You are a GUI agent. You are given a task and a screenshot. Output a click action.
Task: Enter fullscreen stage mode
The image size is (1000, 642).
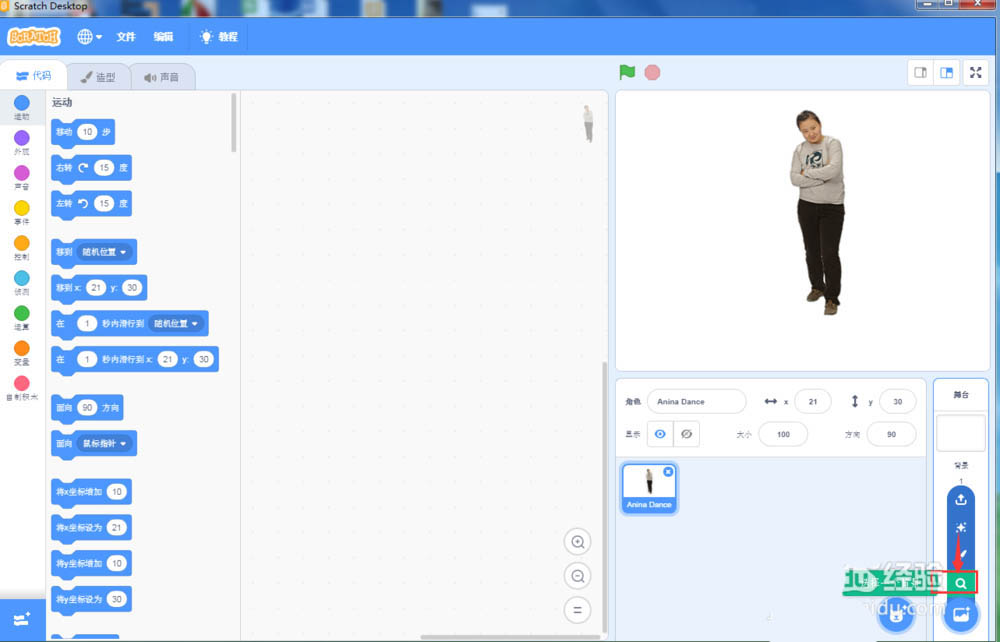point(975,72)
